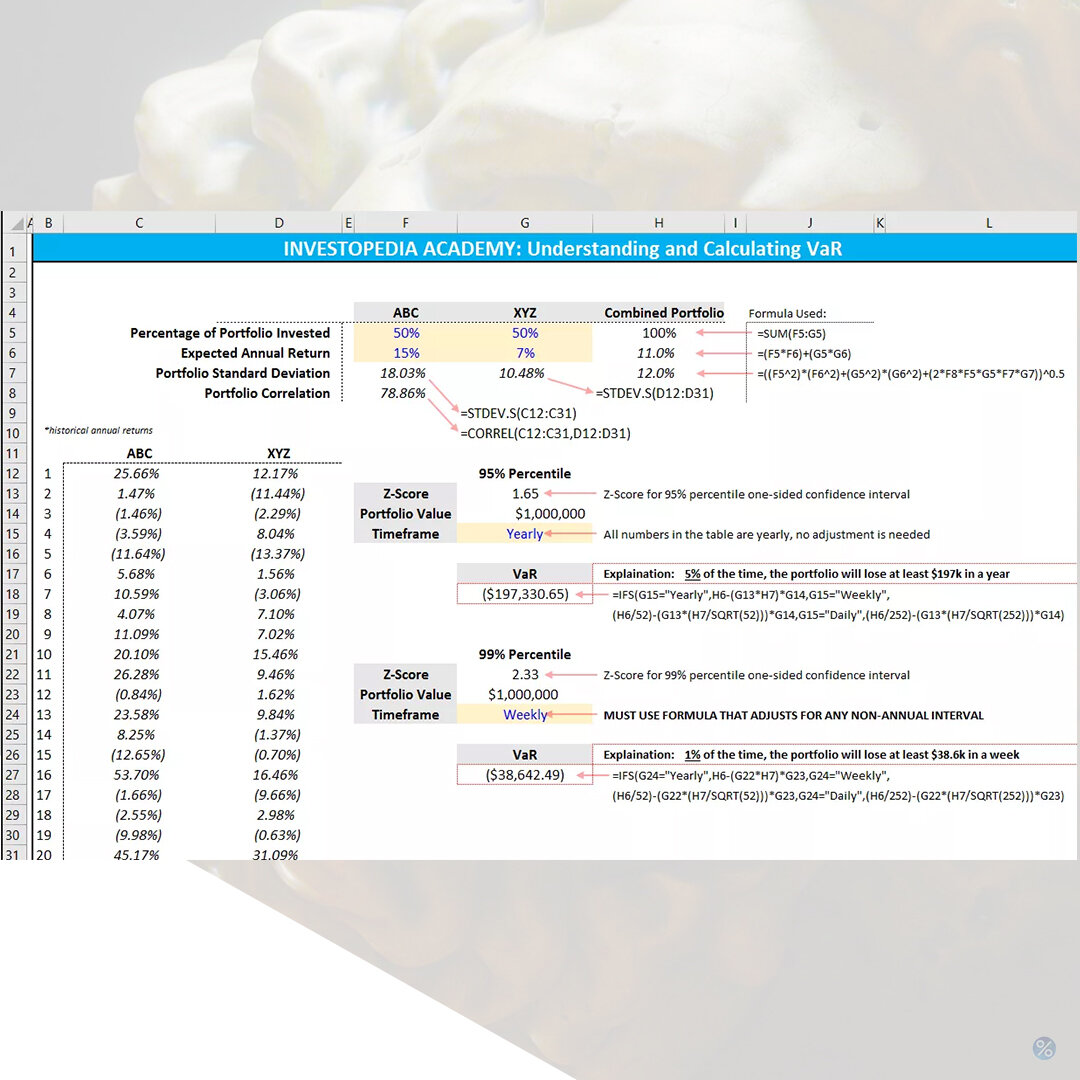The width and height of the screenshot is (1080, 1080).
Task: Select column L header
Action: [989, 223]
